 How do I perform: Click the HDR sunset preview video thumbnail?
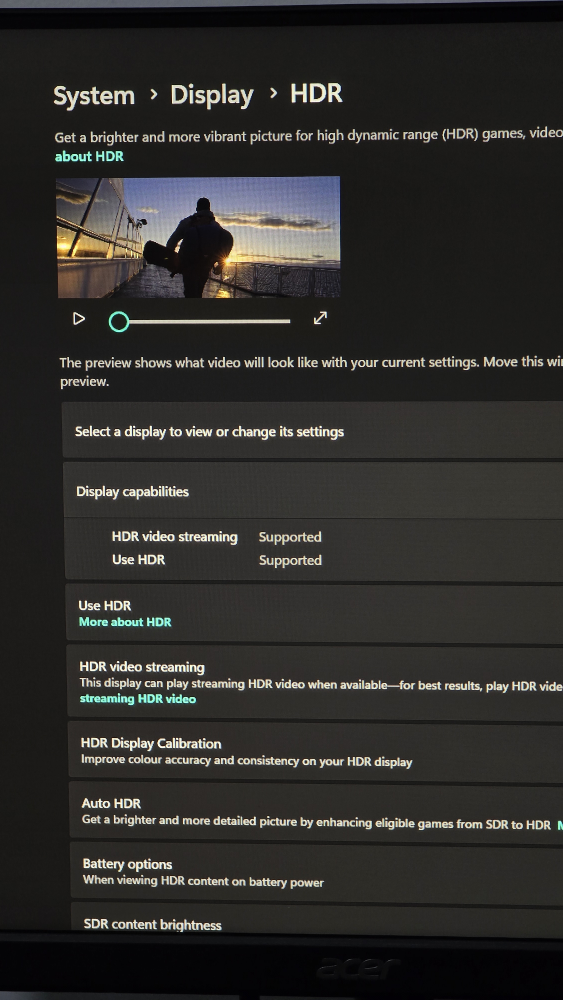(198, 237)
